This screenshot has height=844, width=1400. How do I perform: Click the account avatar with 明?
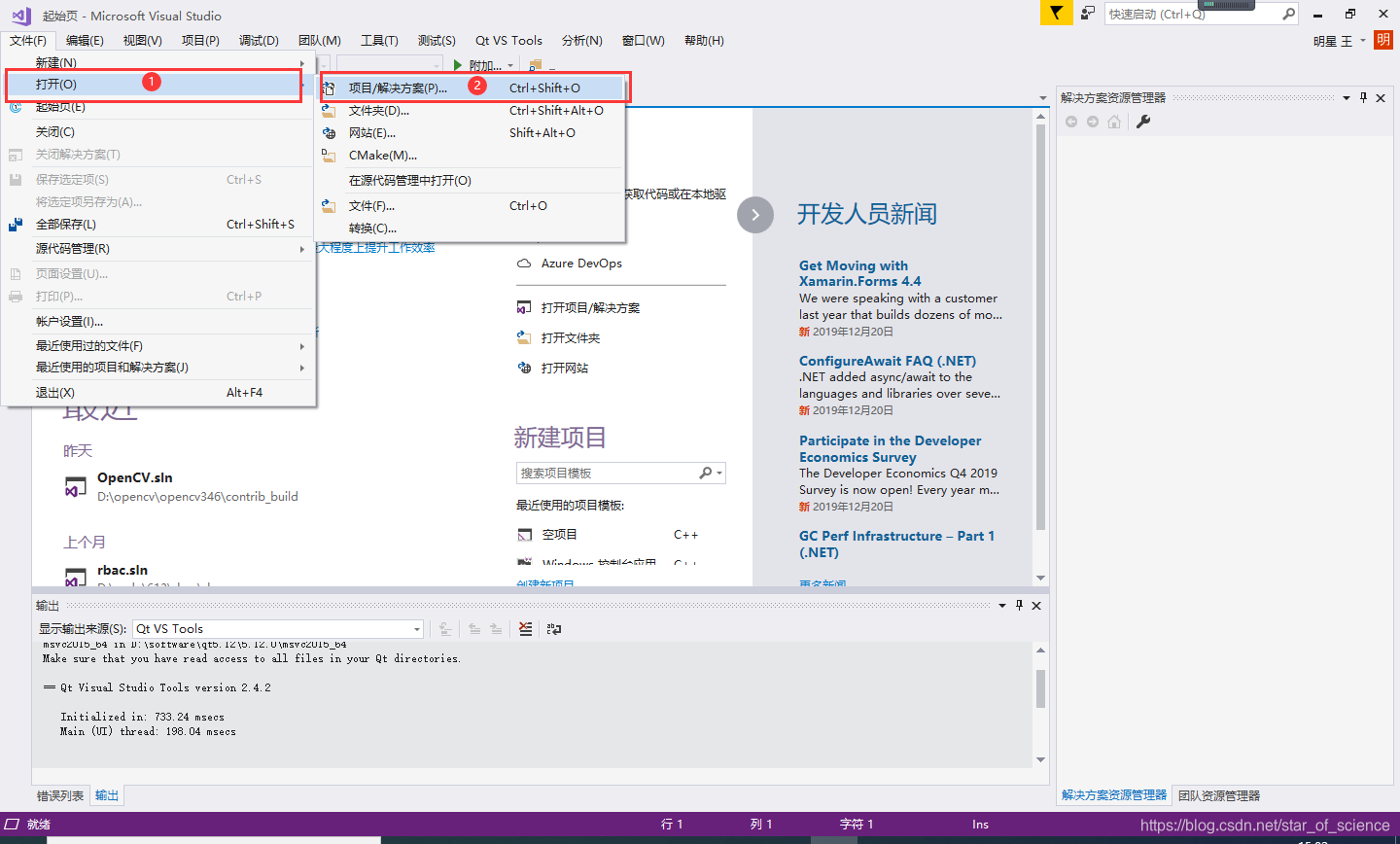click(x=1383, y=40)
